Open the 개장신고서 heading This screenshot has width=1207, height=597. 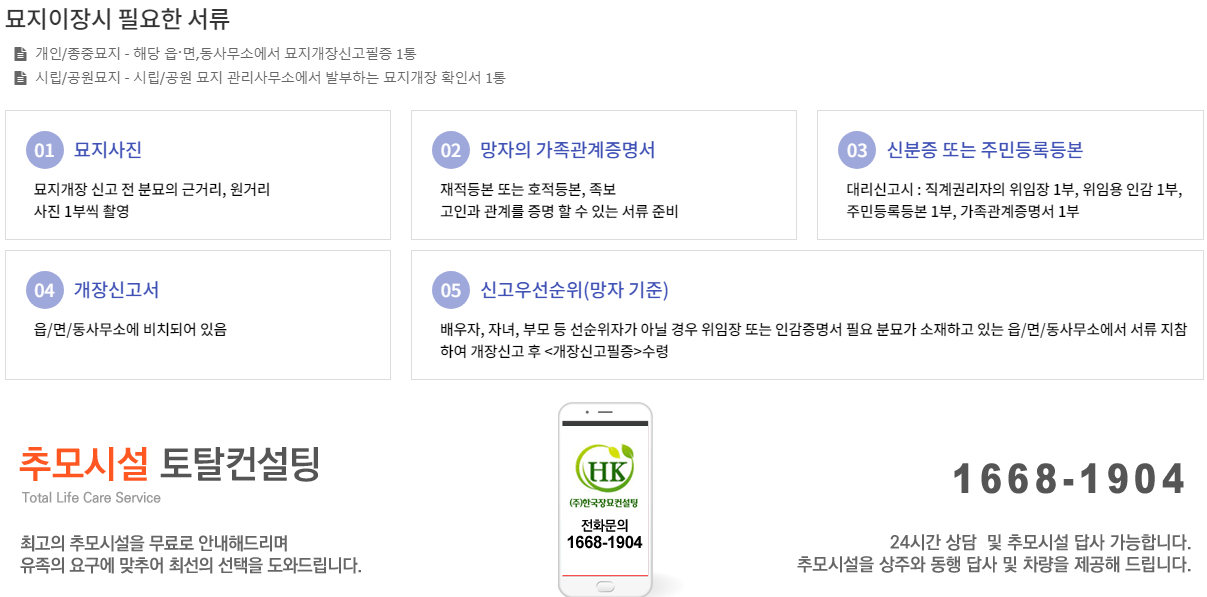click(116, 290)
